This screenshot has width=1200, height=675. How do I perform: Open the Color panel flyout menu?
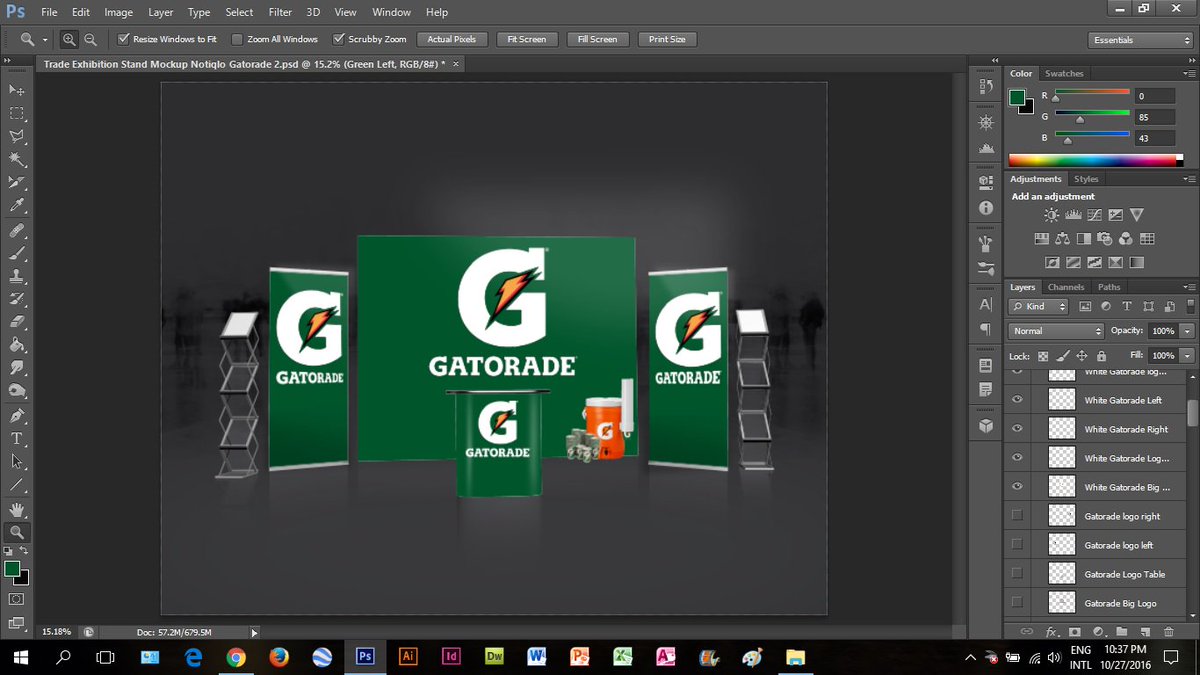1190,74
